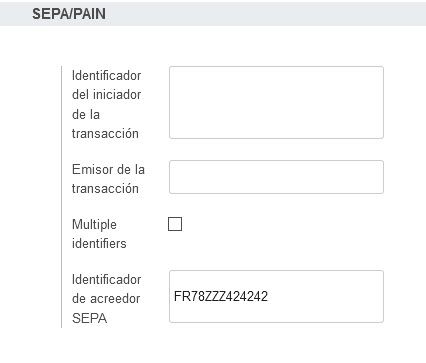Image resolution: width=426 pixels, height=363 pixels.
Task: Focus the Identificador del iniciador text area
Action: pos(276,102)
